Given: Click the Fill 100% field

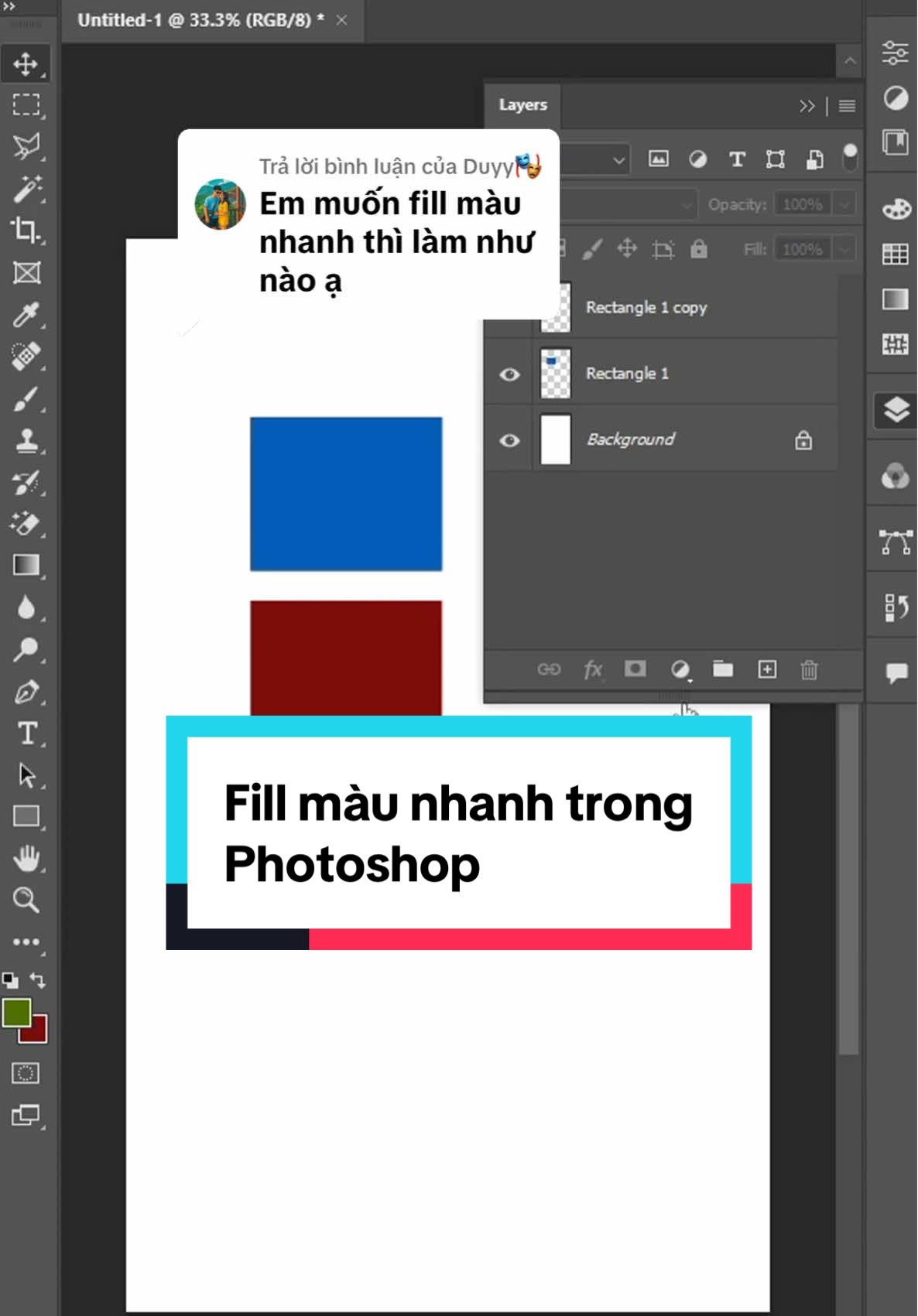Looking at the screenshot, I should (x=802, y=250).
